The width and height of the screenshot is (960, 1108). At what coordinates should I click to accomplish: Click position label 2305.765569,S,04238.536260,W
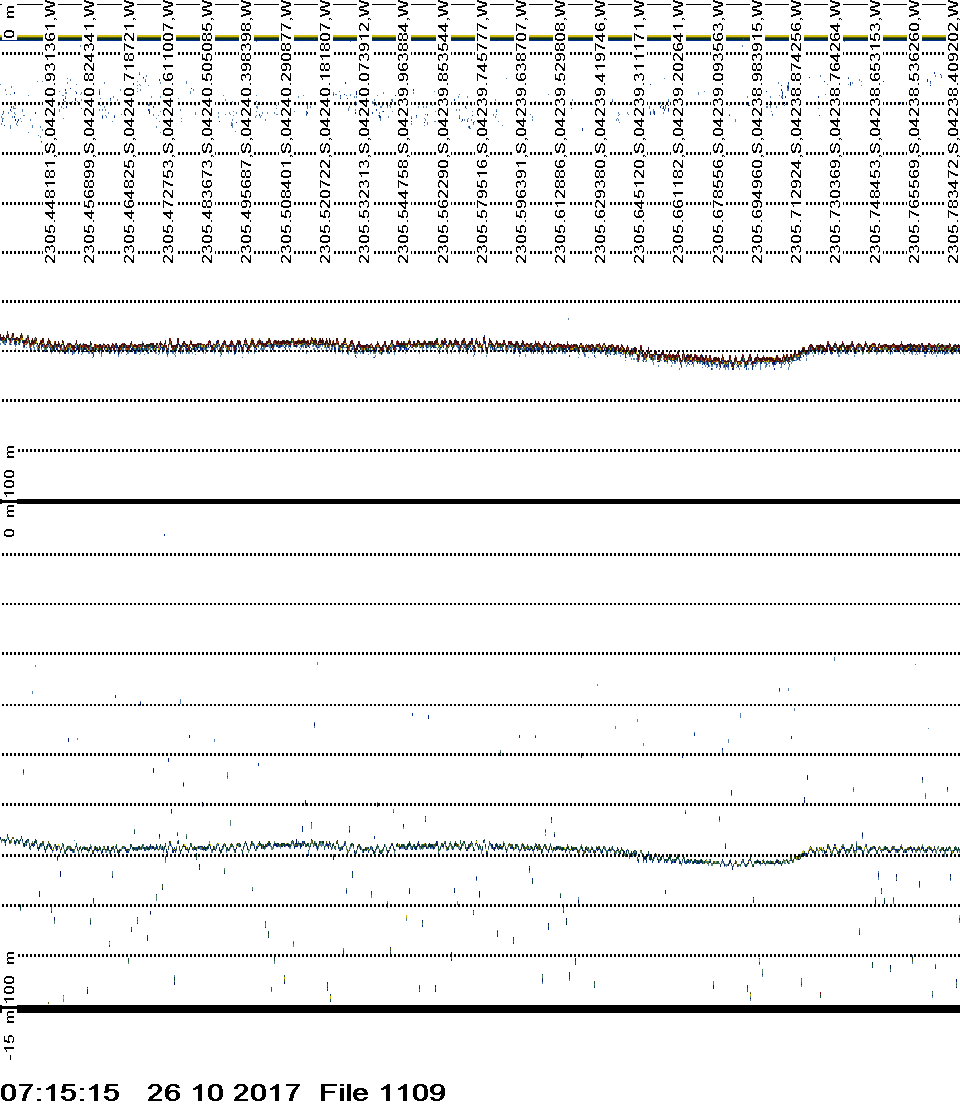click(914, 131)
